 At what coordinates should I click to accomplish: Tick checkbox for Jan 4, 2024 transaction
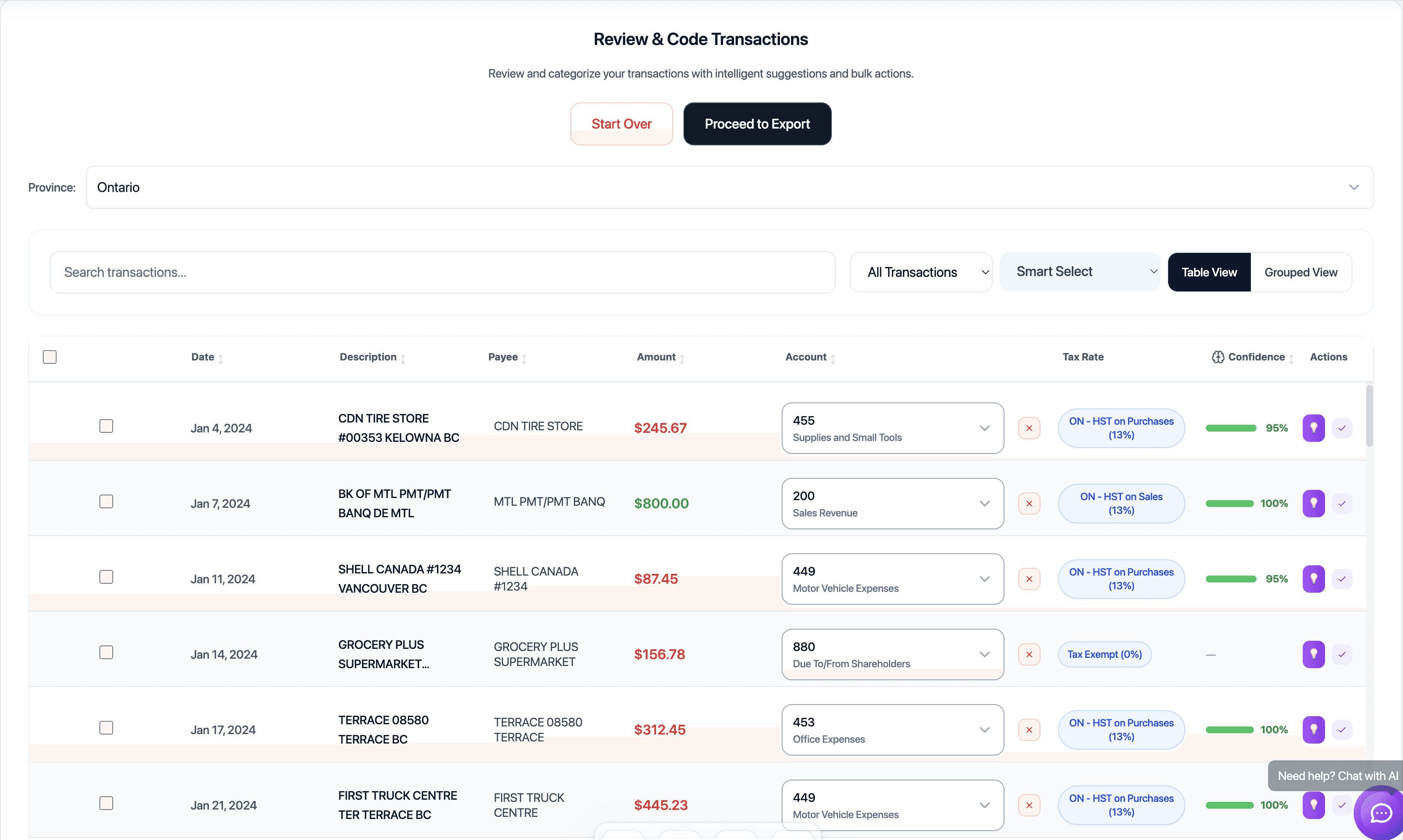tap(106, 426)
